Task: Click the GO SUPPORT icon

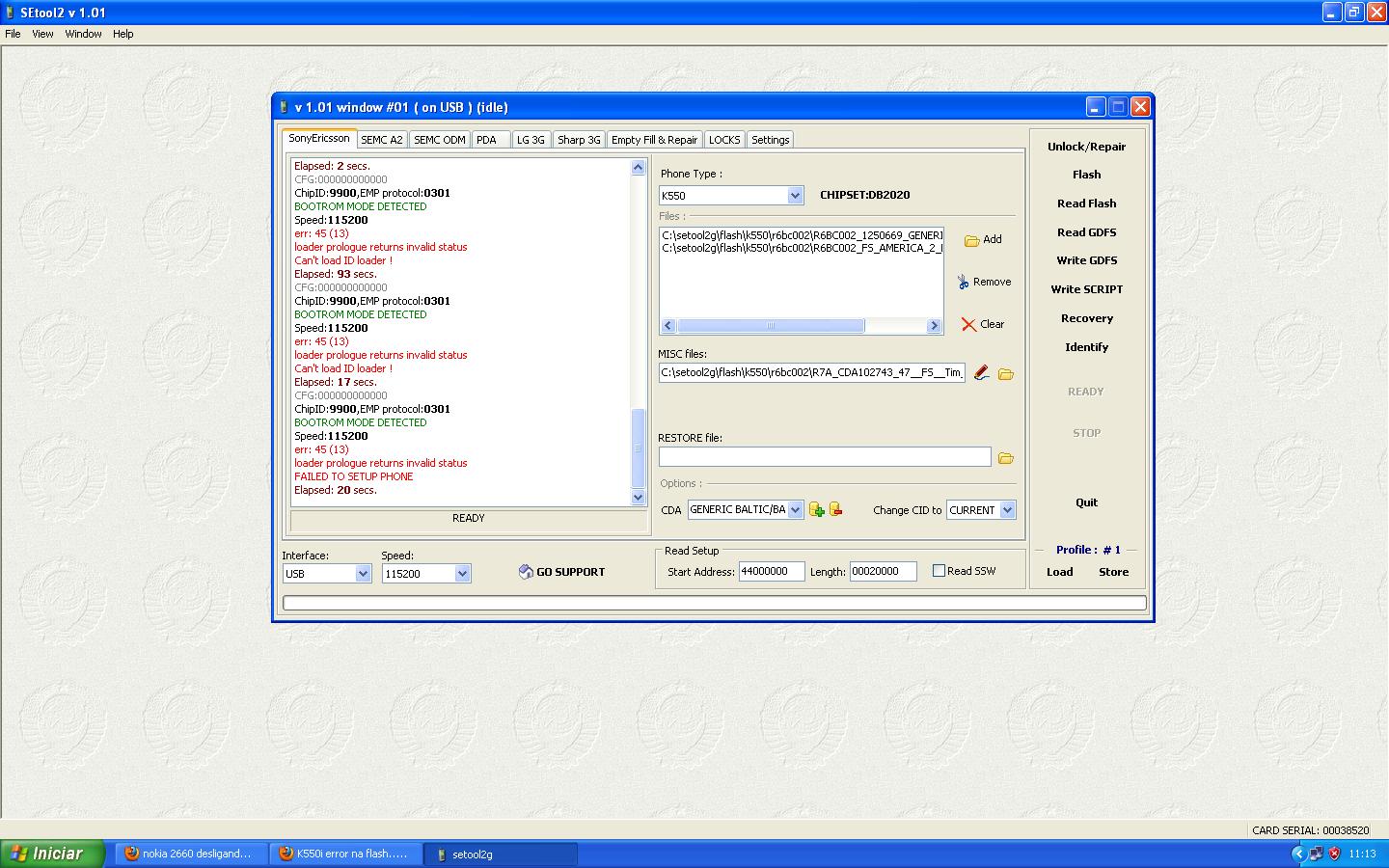Action: coord(526,572)
